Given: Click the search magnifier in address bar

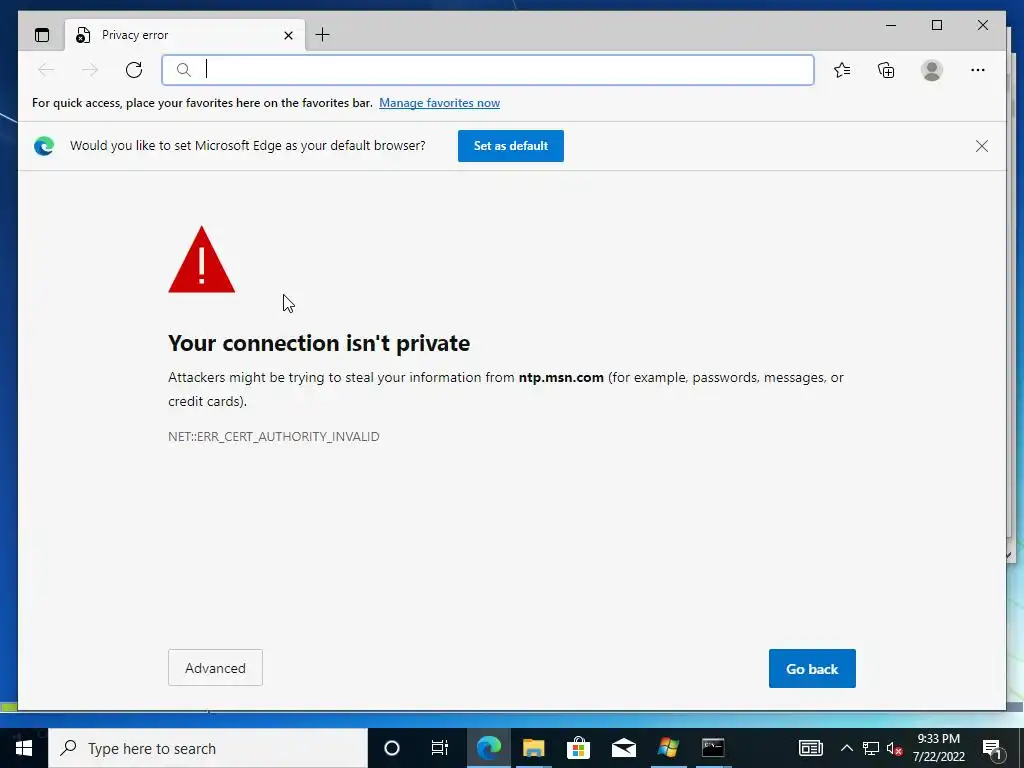Looking at the screenshot, I should [x=184, y=70].
